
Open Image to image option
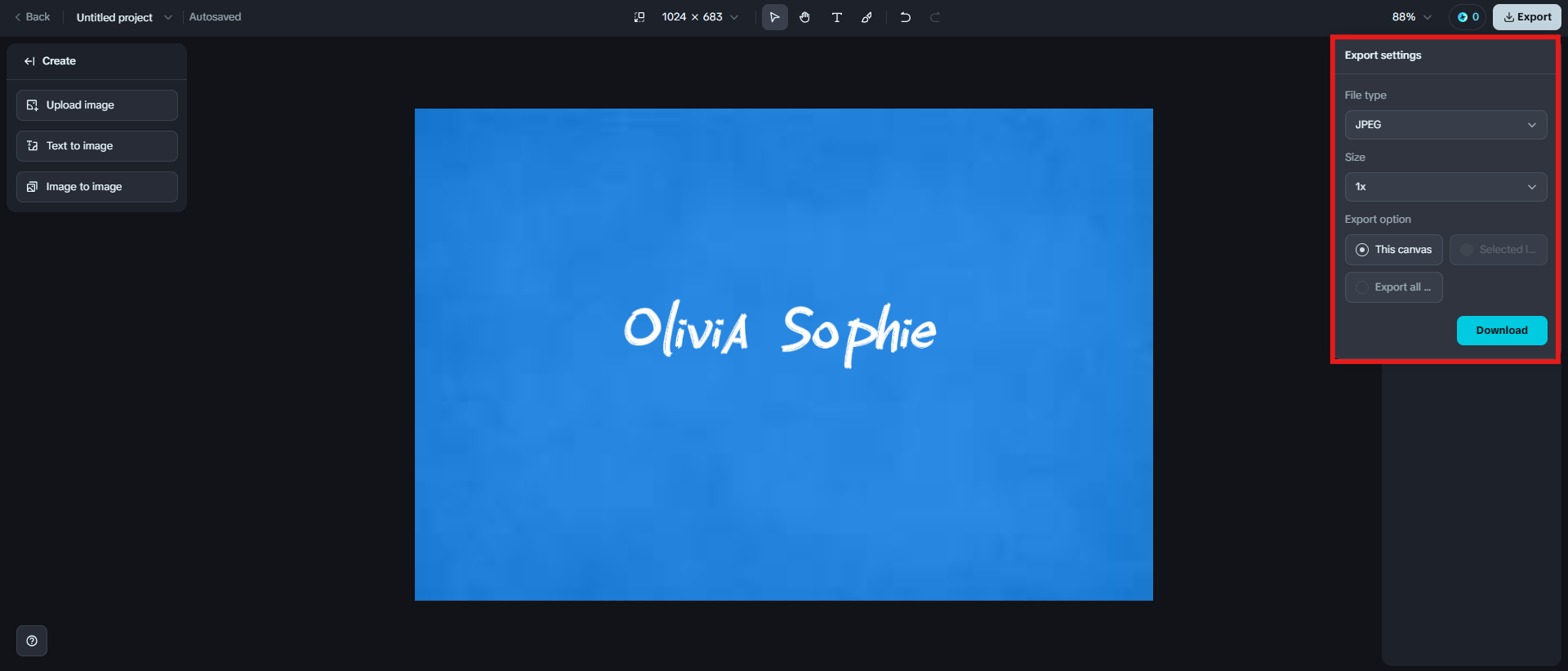[x=97, y=187]
